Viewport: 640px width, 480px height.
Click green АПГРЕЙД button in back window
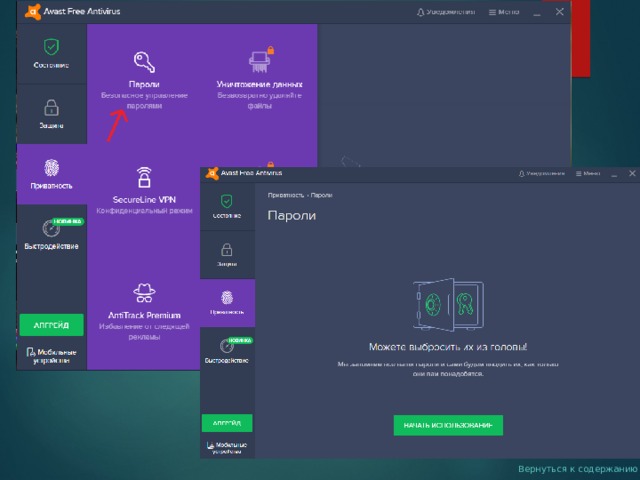tap(51, 325)
